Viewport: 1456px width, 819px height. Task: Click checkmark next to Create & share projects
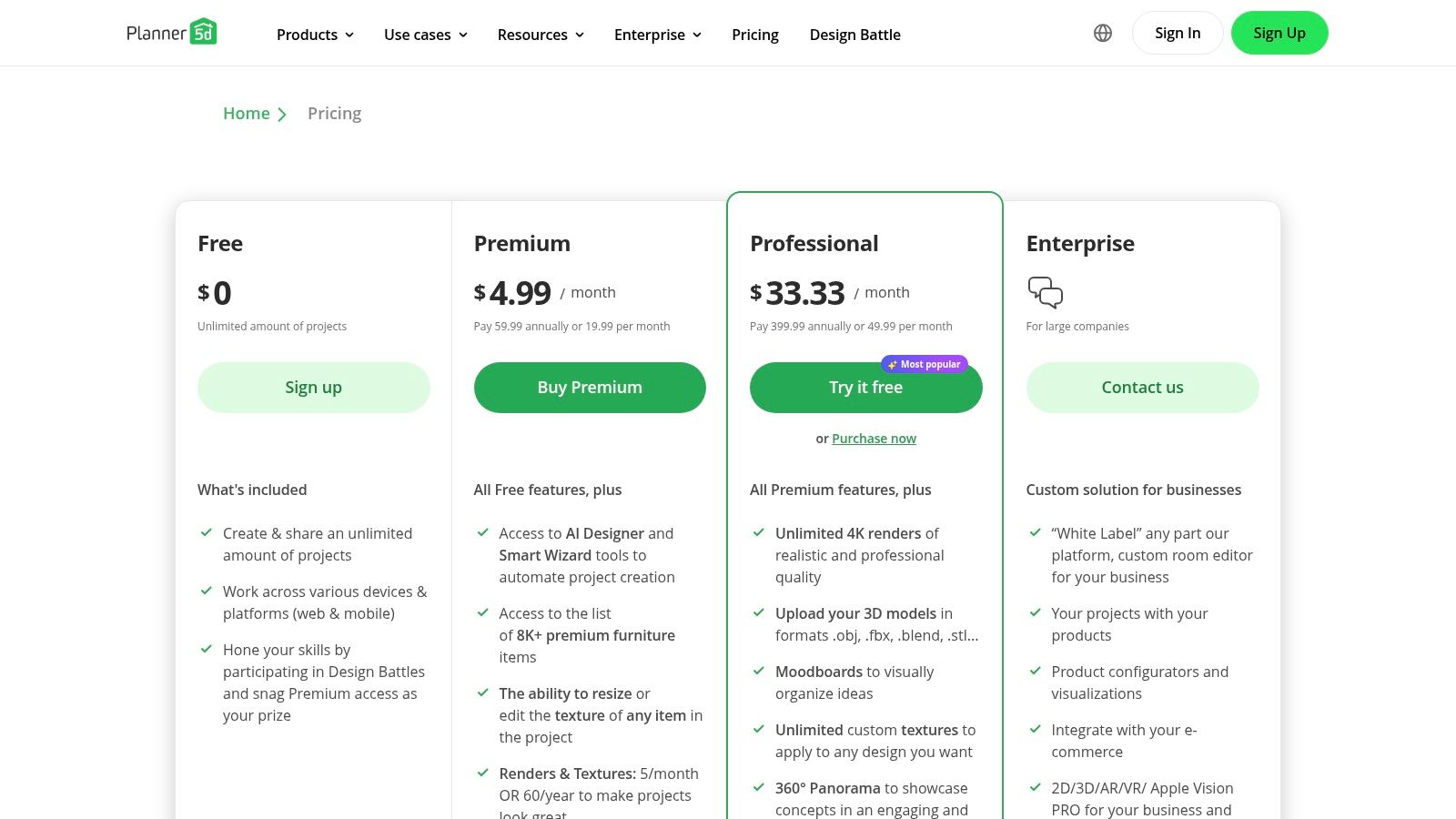point(207,532)
